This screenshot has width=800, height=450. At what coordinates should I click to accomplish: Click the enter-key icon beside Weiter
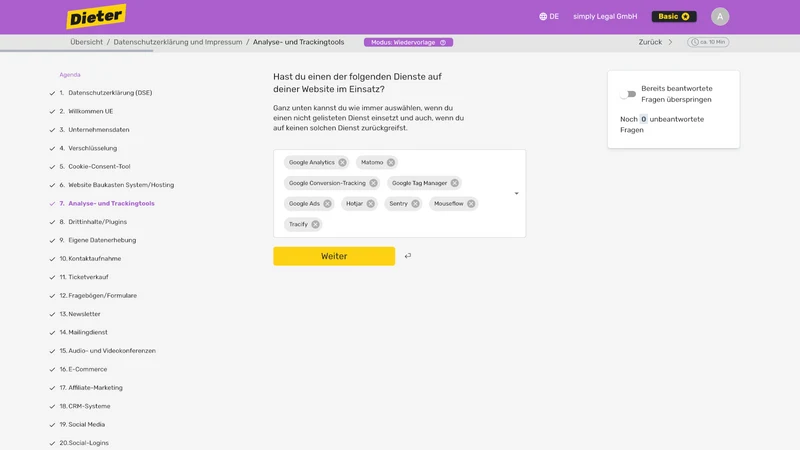coord(408,256)
